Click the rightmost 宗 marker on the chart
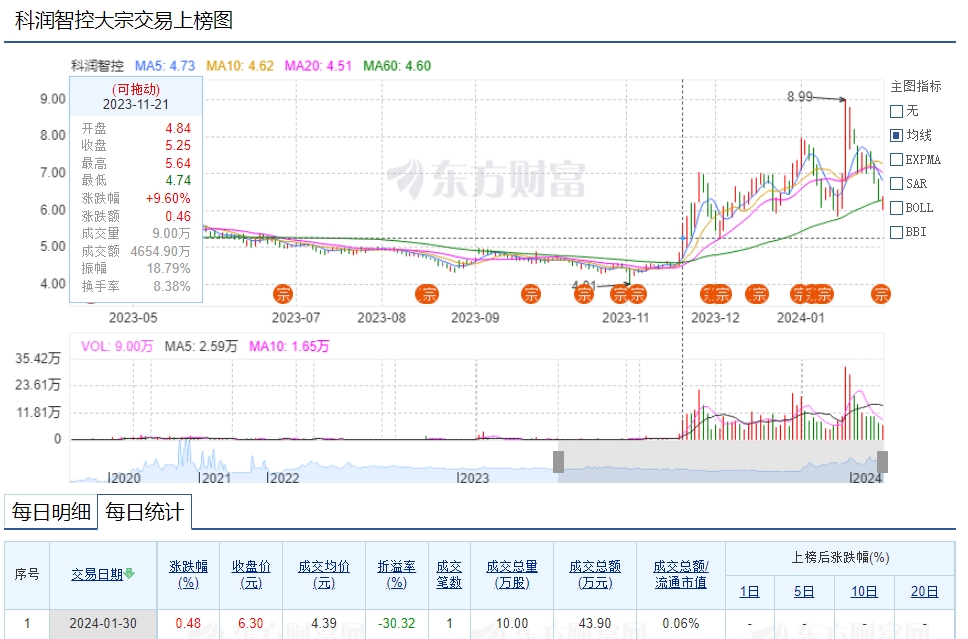 (881, 294)
